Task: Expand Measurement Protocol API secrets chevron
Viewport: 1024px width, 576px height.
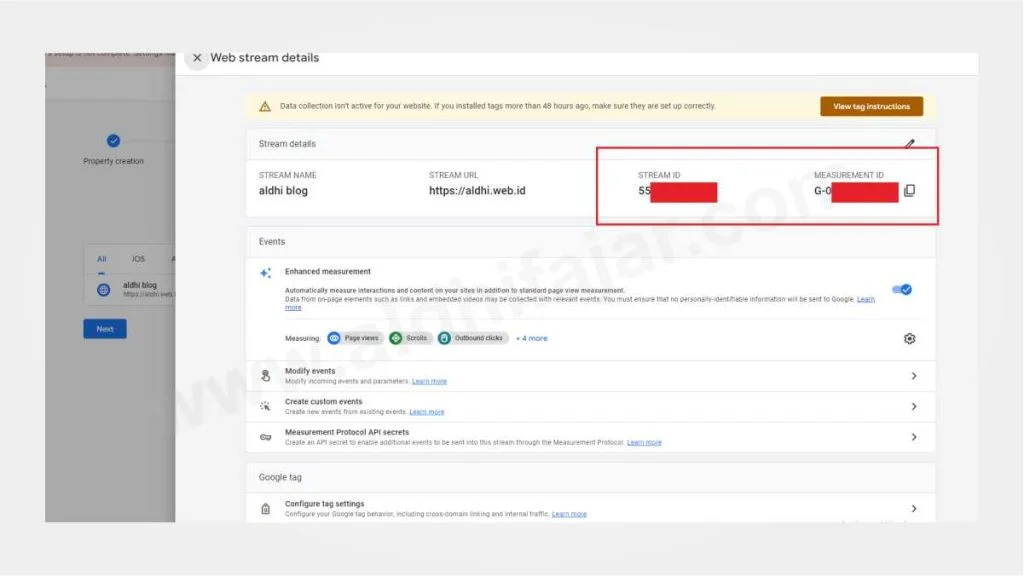Action: click(914, 437)
